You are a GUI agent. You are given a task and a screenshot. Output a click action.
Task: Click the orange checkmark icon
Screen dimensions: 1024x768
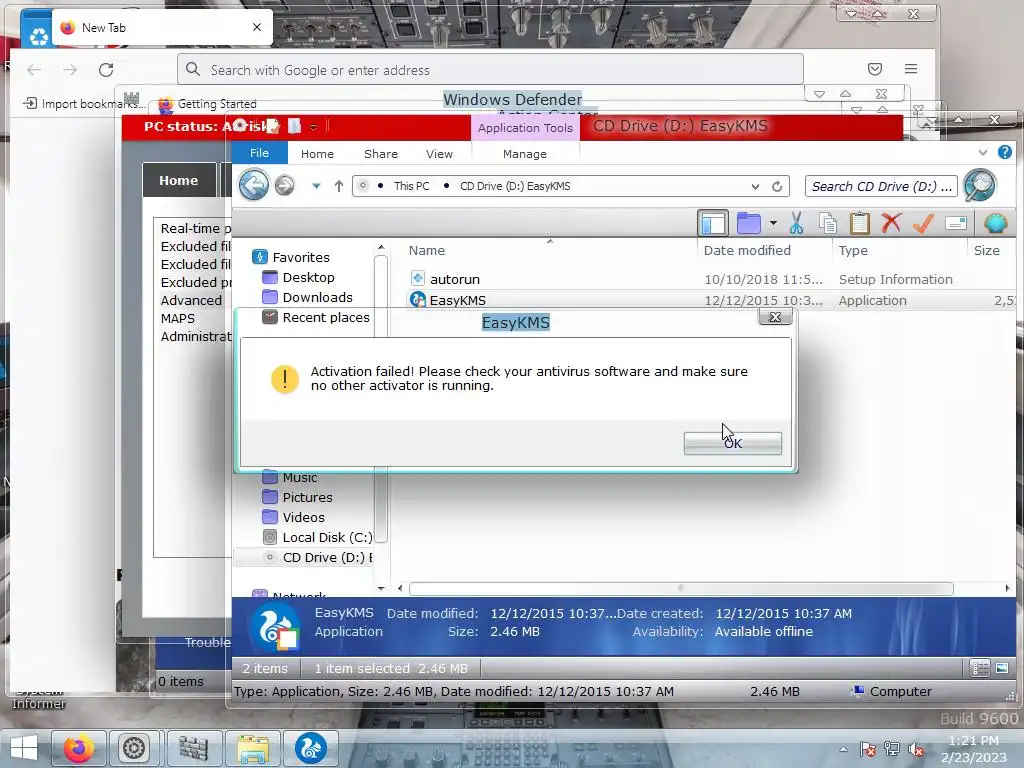(923, 223)
